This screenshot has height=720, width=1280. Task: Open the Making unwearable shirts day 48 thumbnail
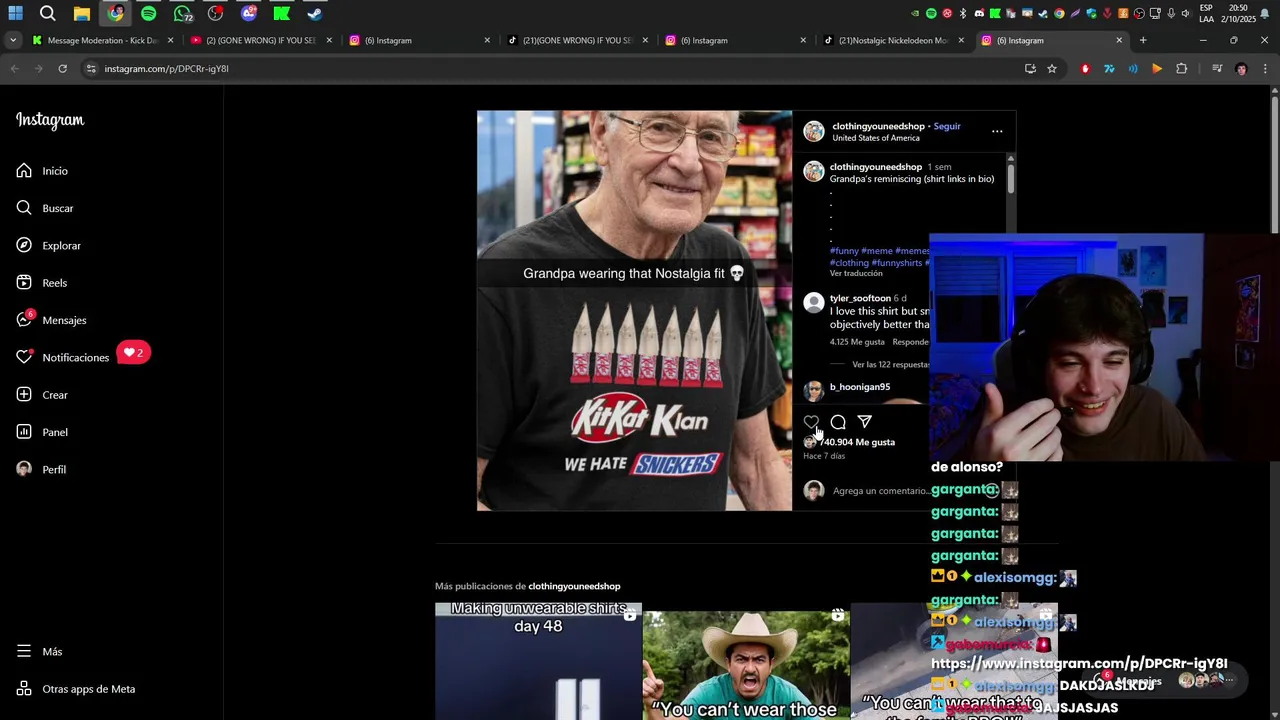[538, 661]
